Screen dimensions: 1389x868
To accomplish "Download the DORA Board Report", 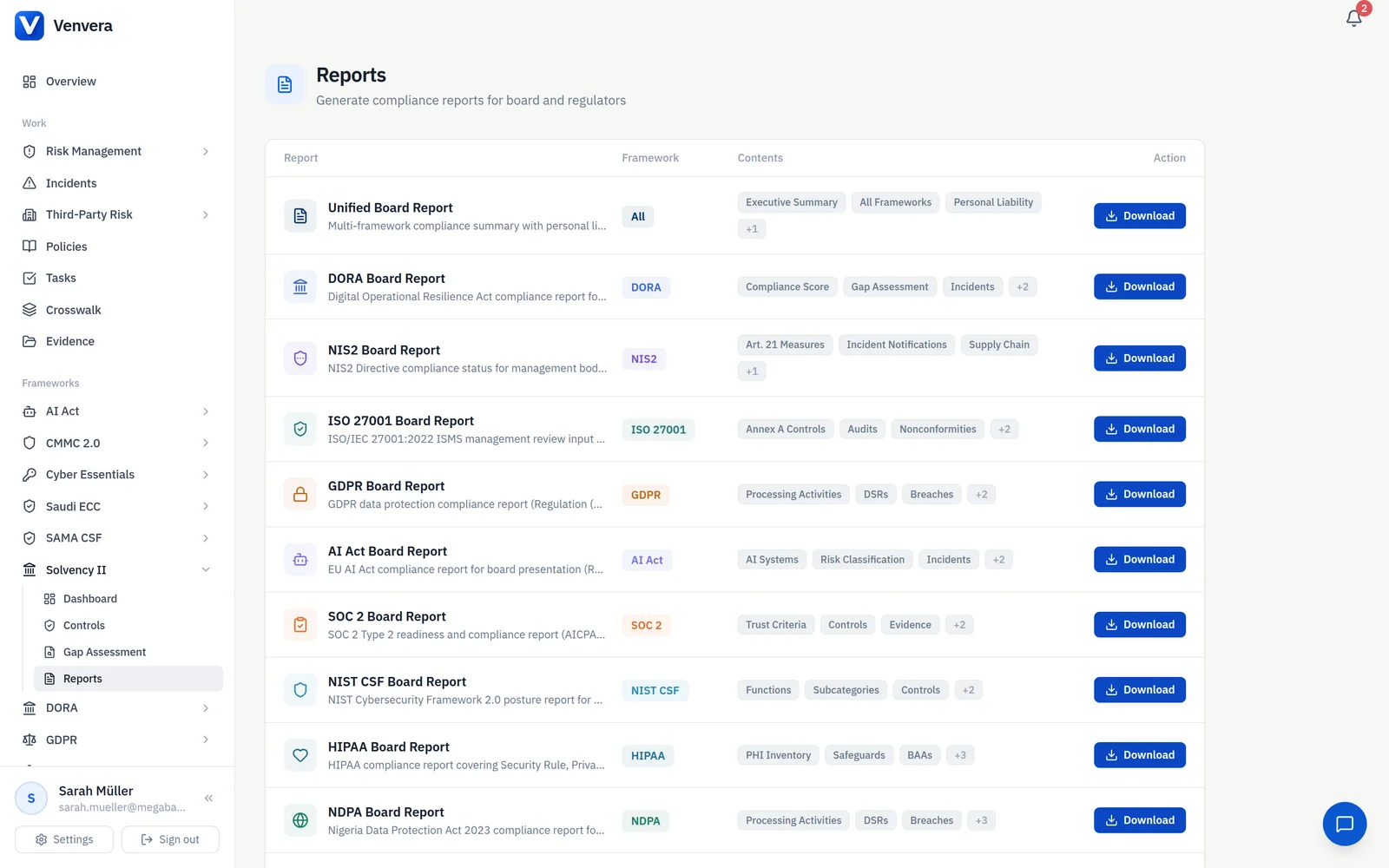I will [x=1139, y=286].
